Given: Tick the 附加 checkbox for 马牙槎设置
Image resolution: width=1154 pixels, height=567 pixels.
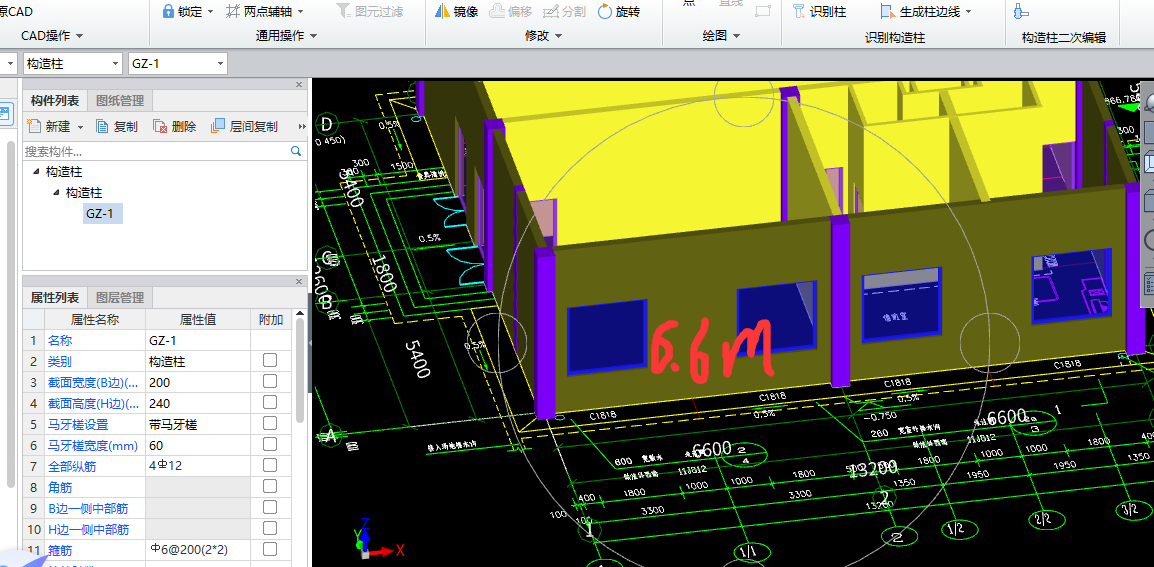Looking at the screenshot, I should pos(270,423).
